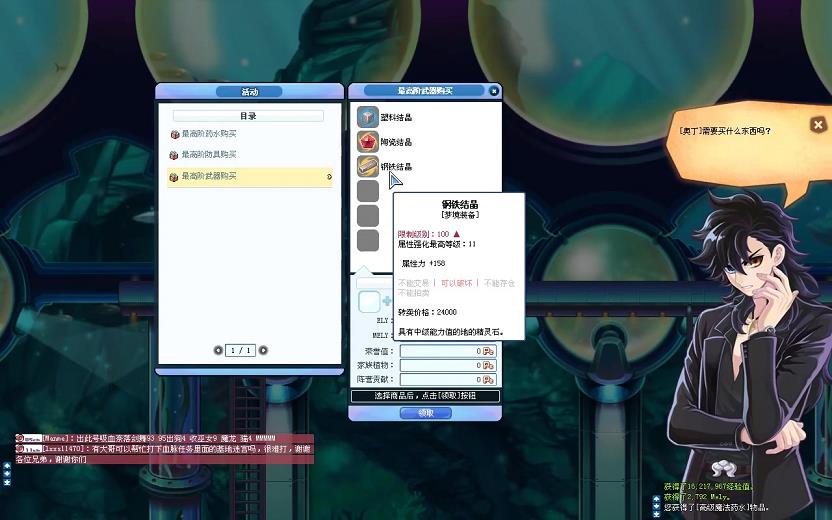This screenshot has width=832, height=520.
Task: Close the 最高阶武器购买 shop window
Action: (493, 91)
